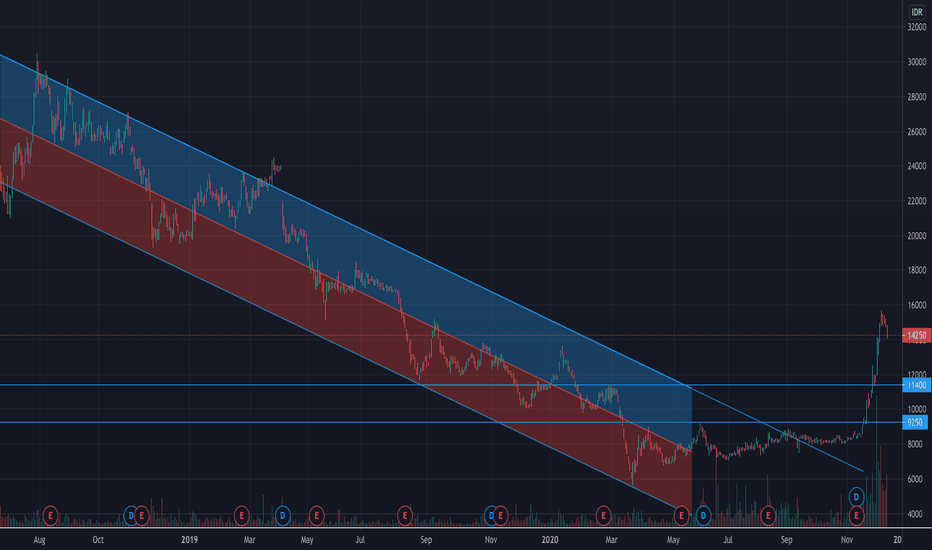This screenshot has height=550, width=932.
Task: Click the 2020 label on the time axis
Action: click(550, 540)
